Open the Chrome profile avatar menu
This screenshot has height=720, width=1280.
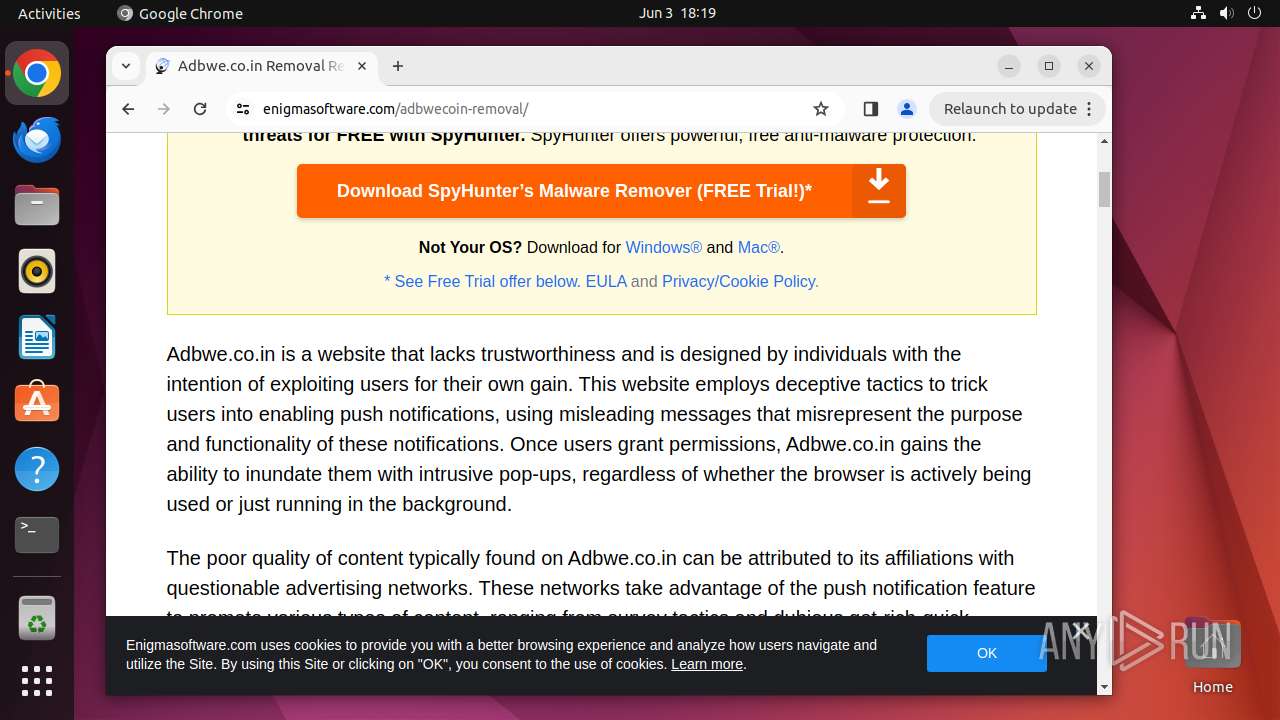(x=906, y=109)
